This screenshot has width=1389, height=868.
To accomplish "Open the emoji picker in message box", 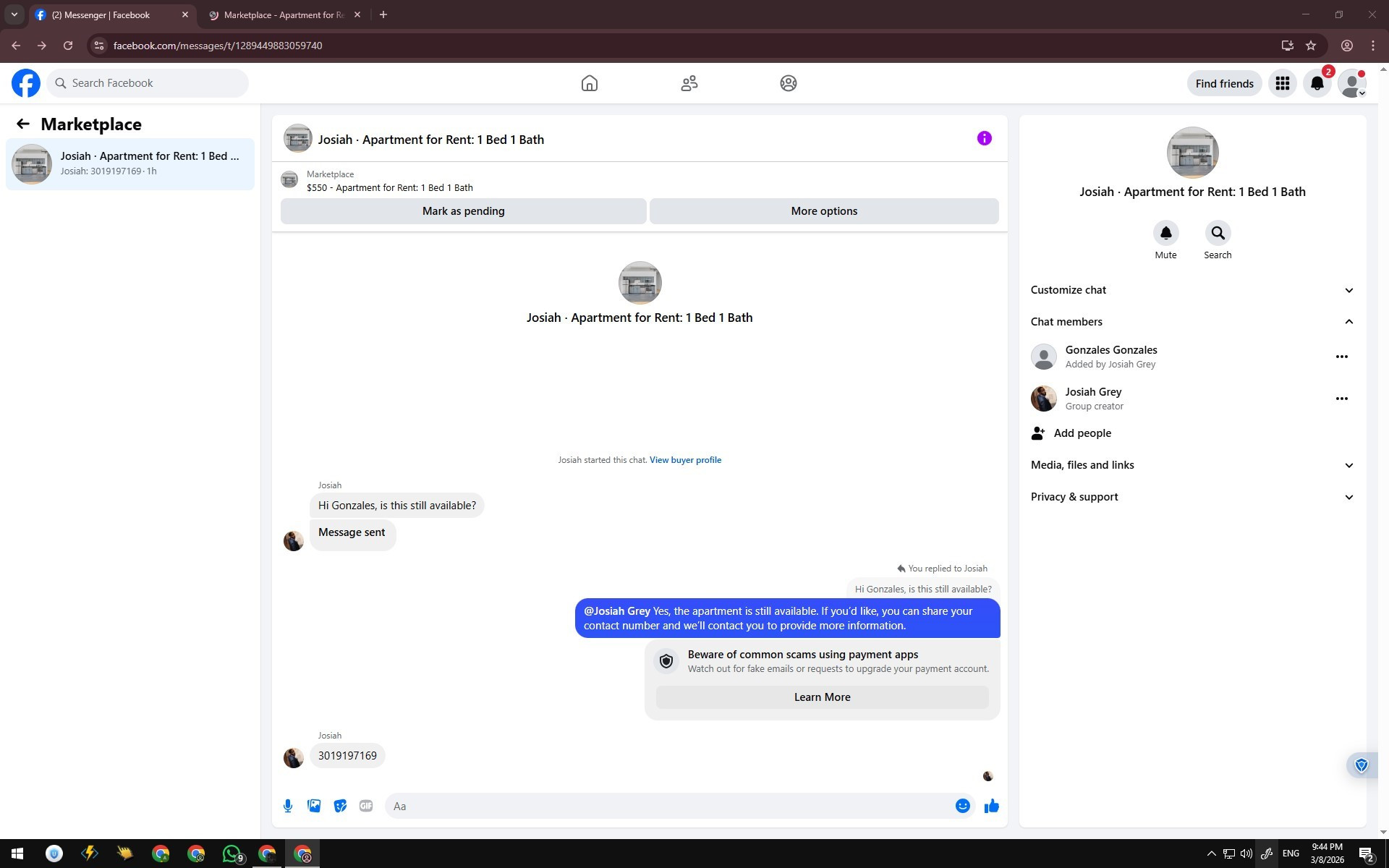I will (x=962, y=806).
